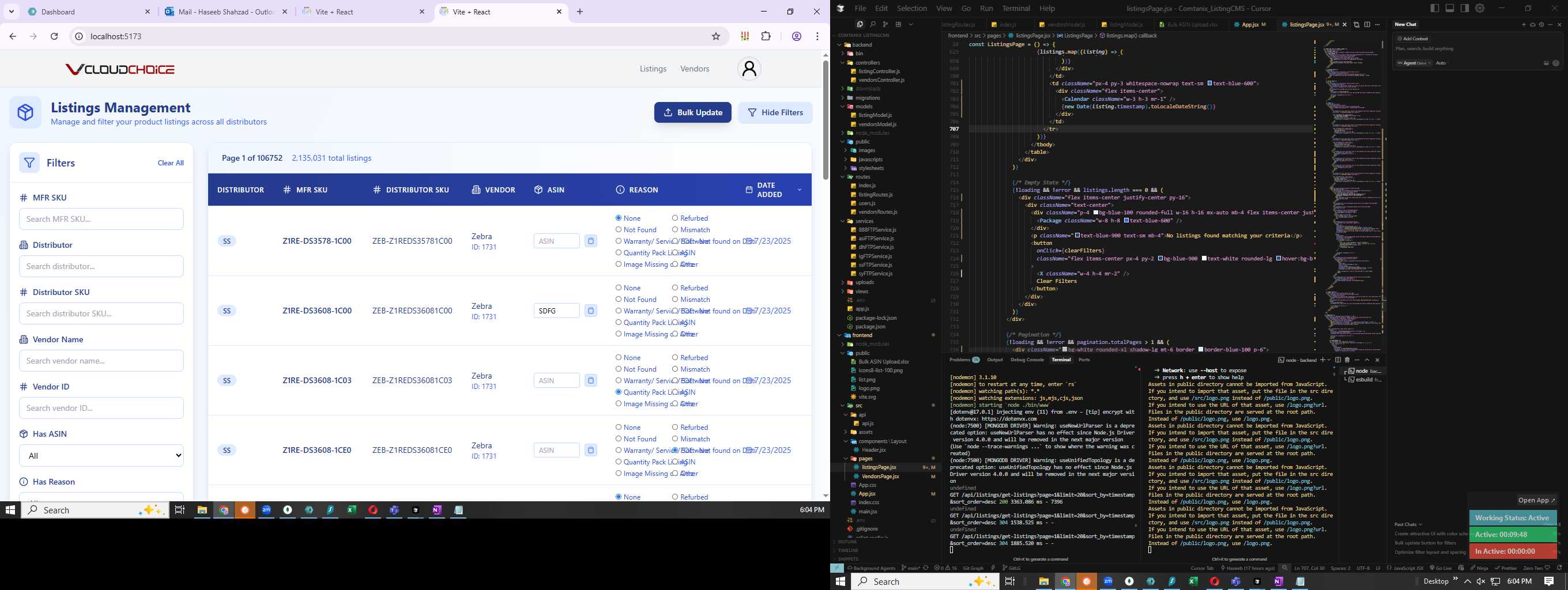1568x590 pixels.
Task: Open Cursor extensions grid icon
Action: [898, 24]
